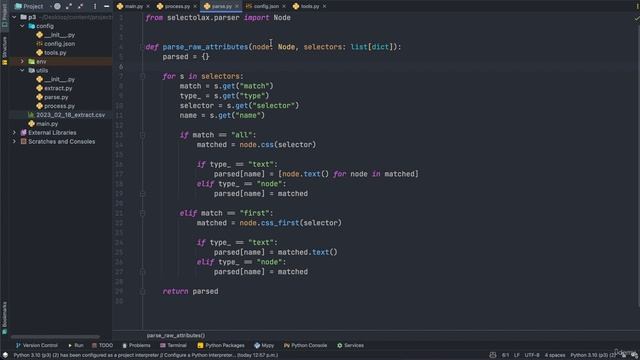Click the collapse all icon in Project toolbar
Screen dimensions: 640x360
(80, 6)
